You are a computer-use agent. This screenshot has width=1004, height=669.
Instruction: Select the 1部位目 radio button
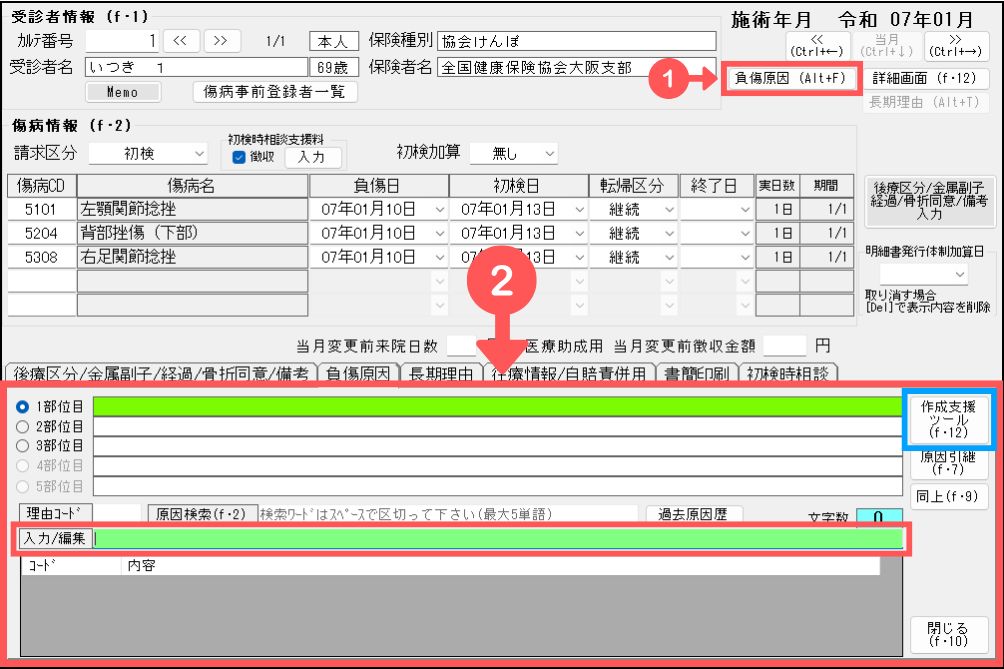[x=24, y=407]
